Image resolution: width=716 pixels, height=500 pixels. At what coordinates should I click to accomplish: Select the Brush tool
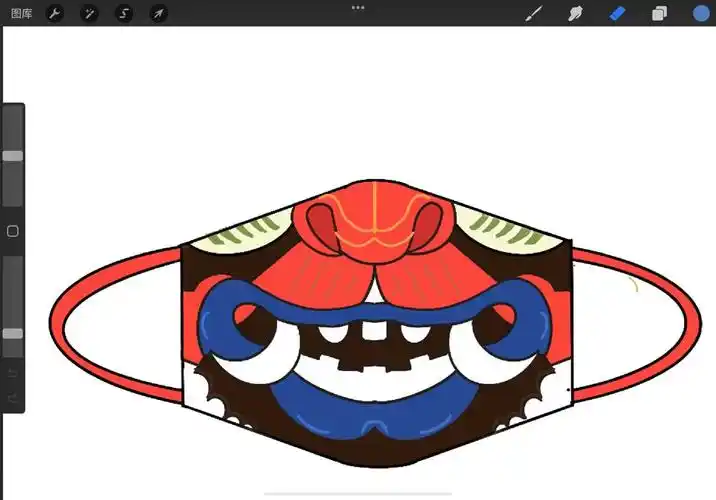534,13
